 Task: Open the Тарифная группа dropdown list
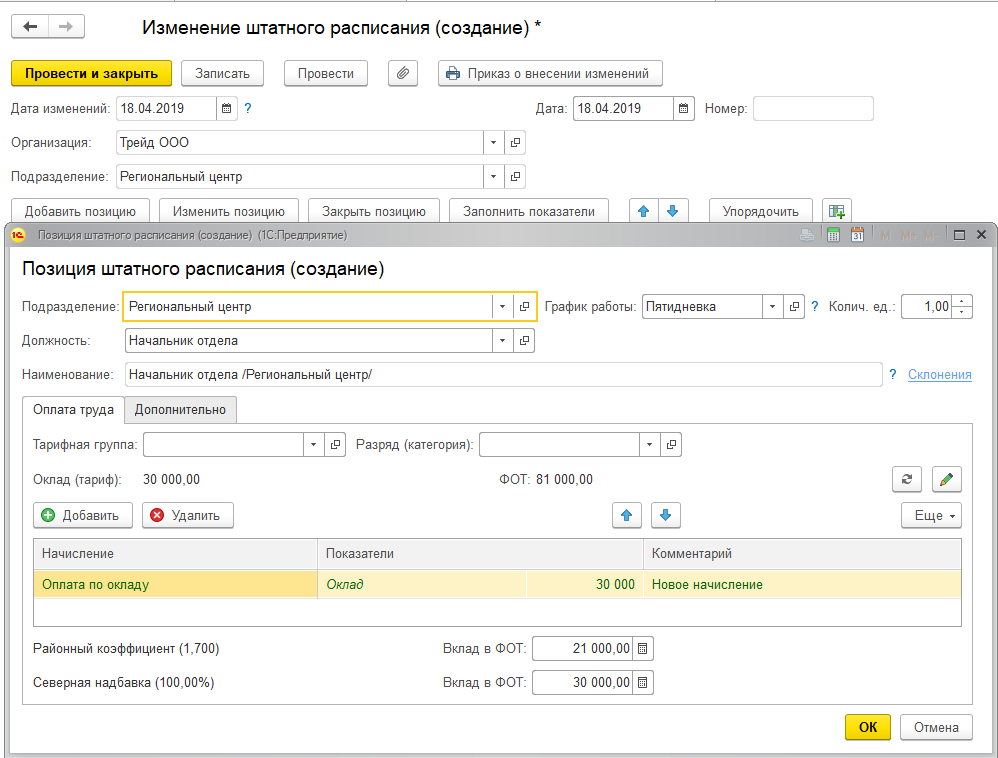click(x=314, y=444)
